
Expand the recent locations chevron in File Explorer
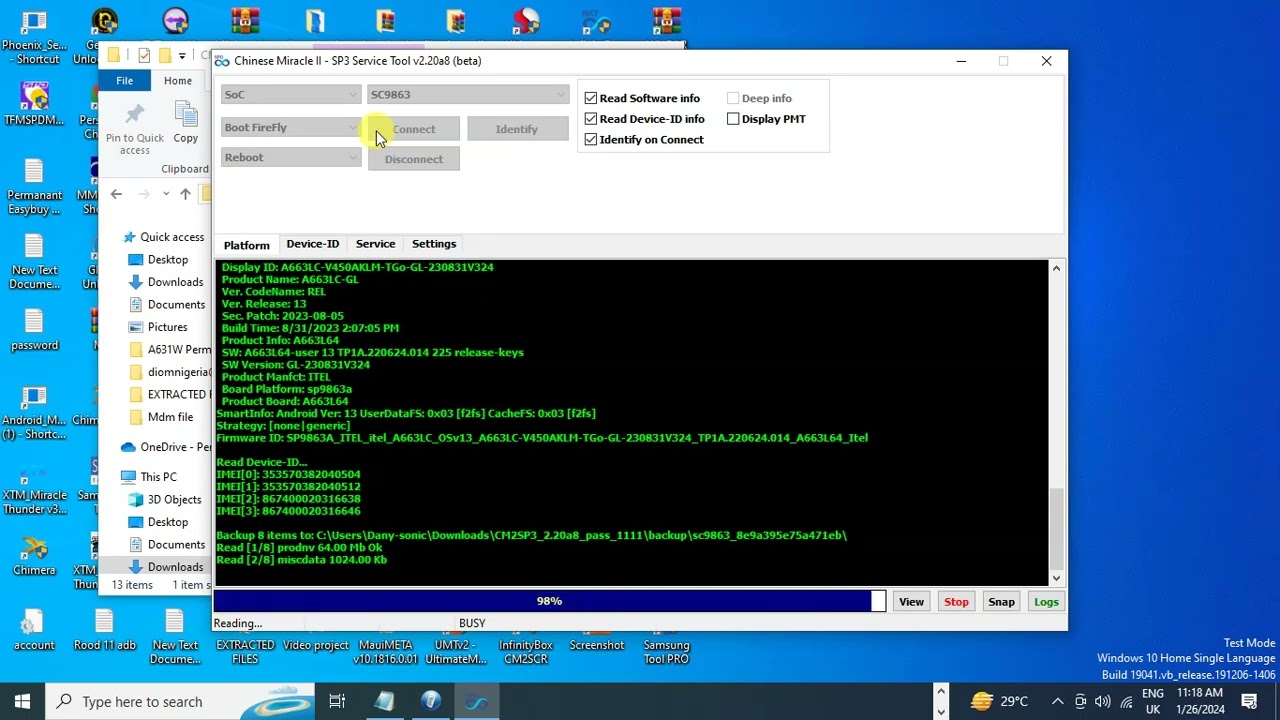tap(164, 194)
